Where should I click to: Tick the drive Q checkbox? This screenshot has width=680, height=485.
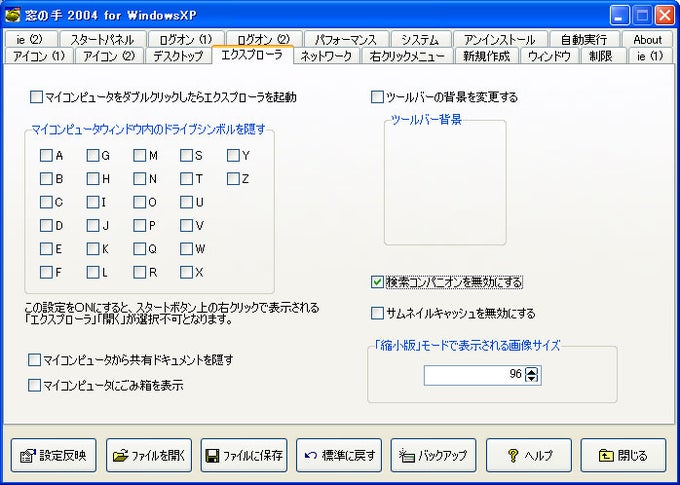(140, 249)
